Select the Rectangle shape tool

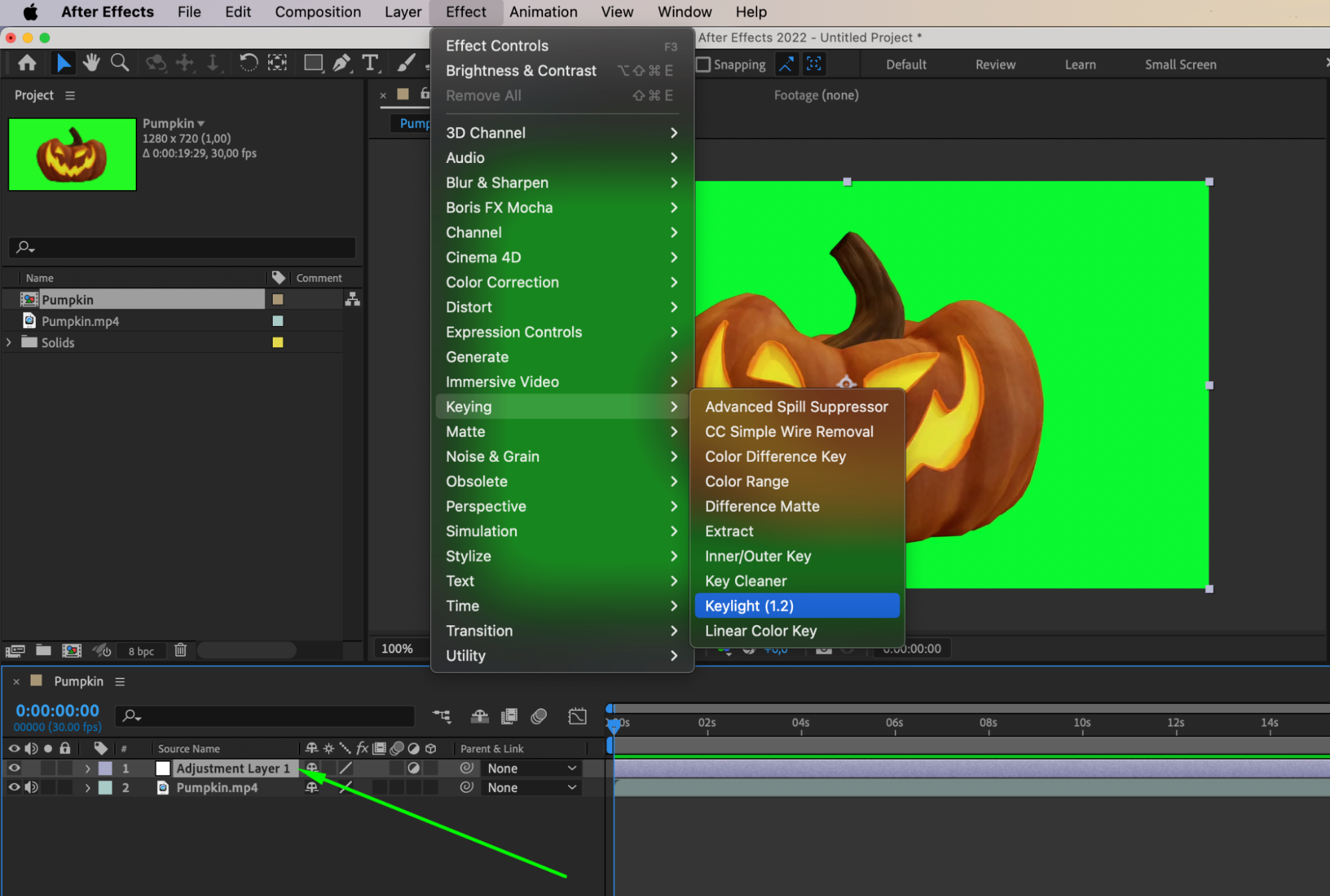coord(313,63)
